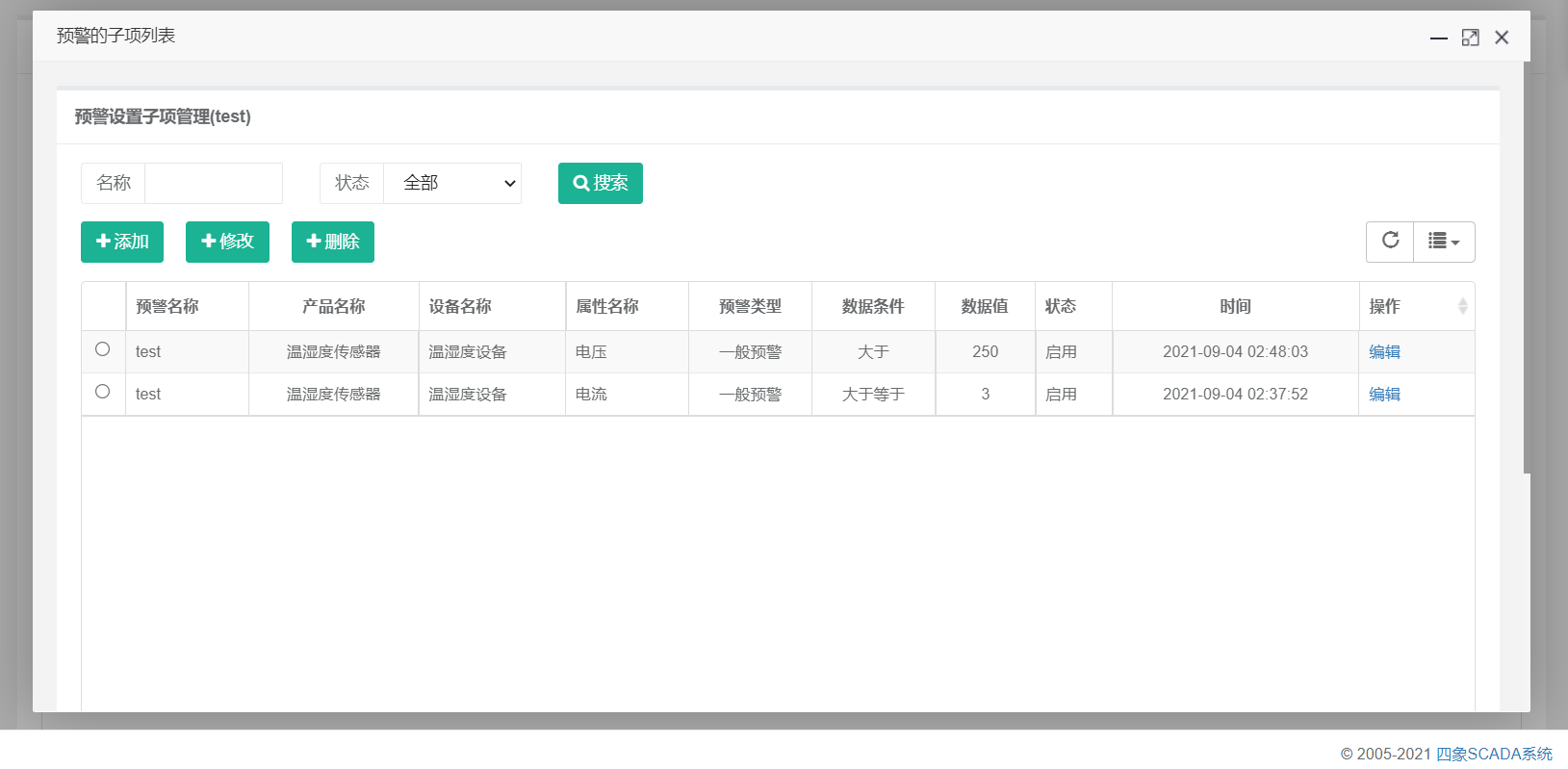Click the 名称 name input field

point(213,183)
